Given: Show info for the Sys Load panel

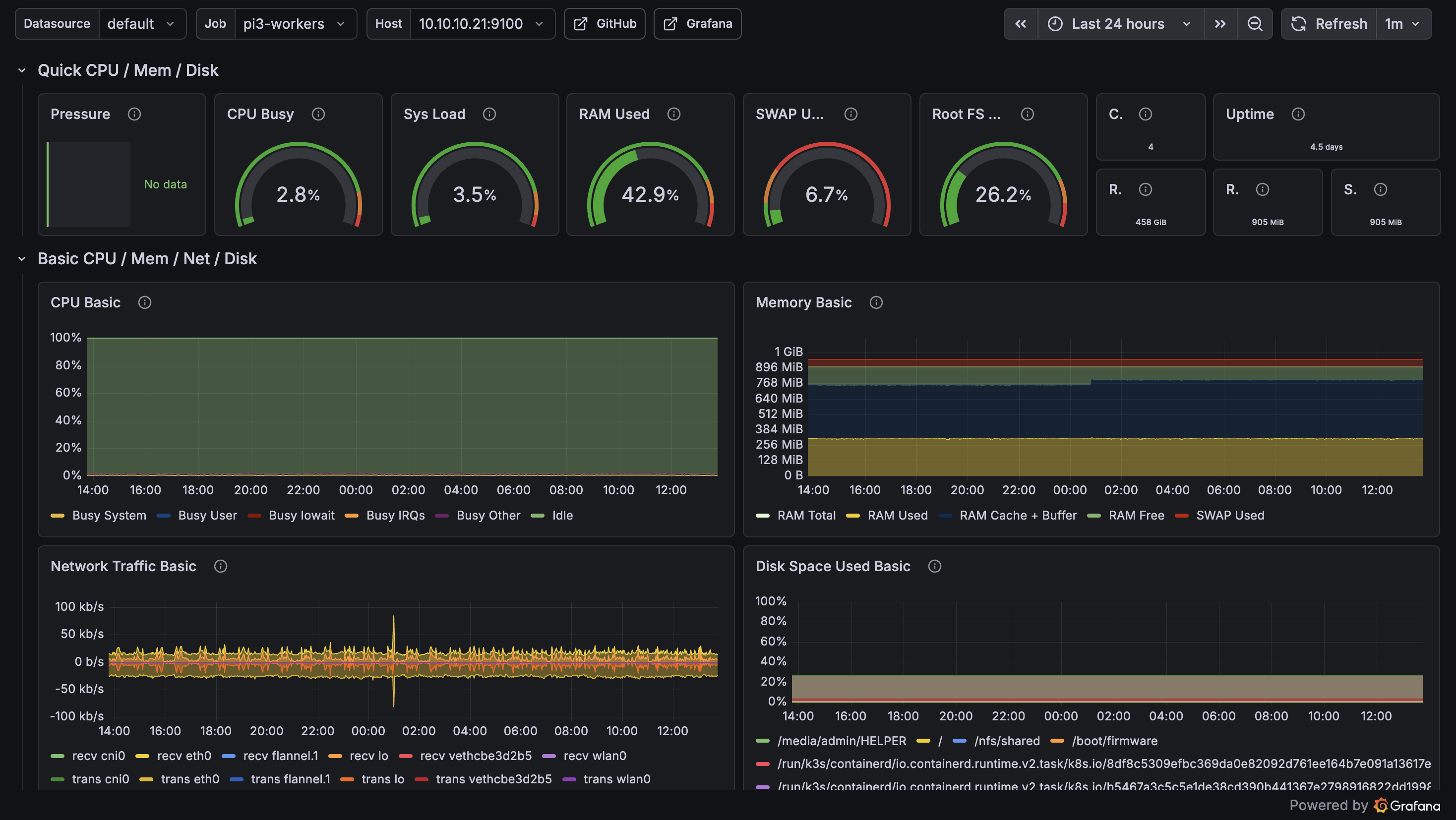Looking at the screenshot, I should point(489,114).
